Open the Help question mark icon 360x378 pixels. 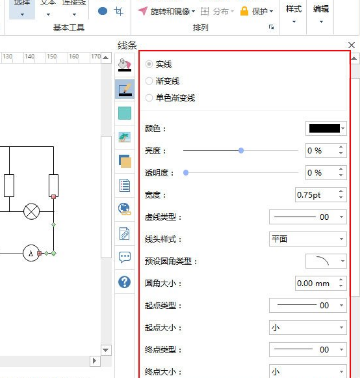pos(125,282)
